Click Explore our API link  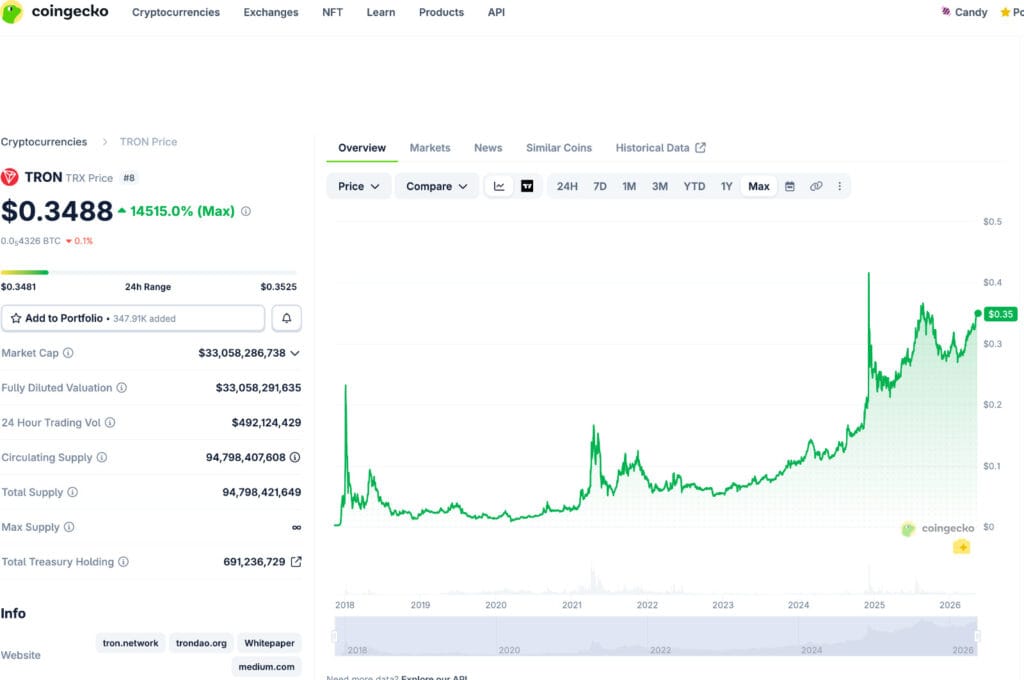[434, 677]
